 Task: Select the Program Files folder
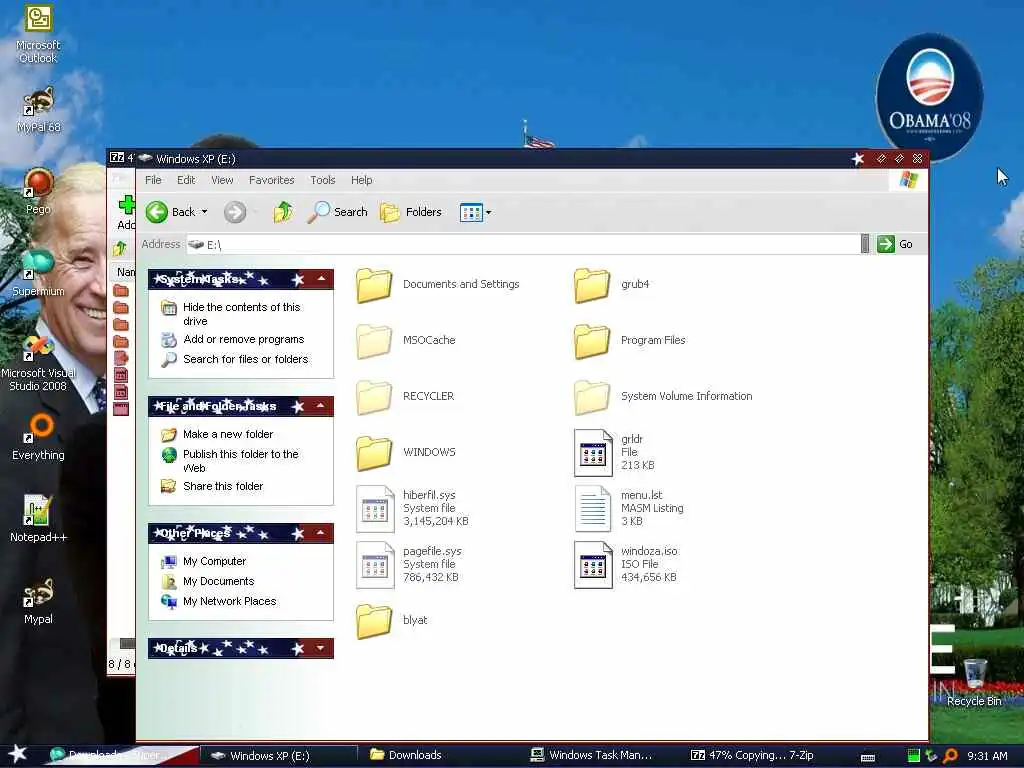click(630, 340)
